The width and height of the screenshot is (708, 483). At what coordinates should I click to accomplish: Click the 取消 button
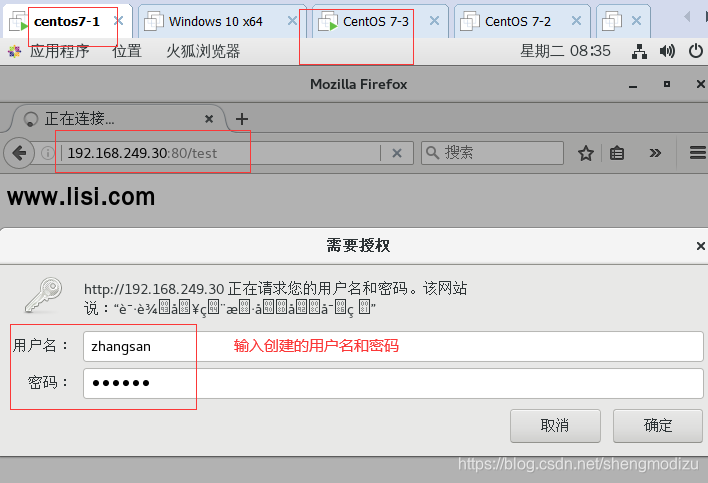point(555,426)
